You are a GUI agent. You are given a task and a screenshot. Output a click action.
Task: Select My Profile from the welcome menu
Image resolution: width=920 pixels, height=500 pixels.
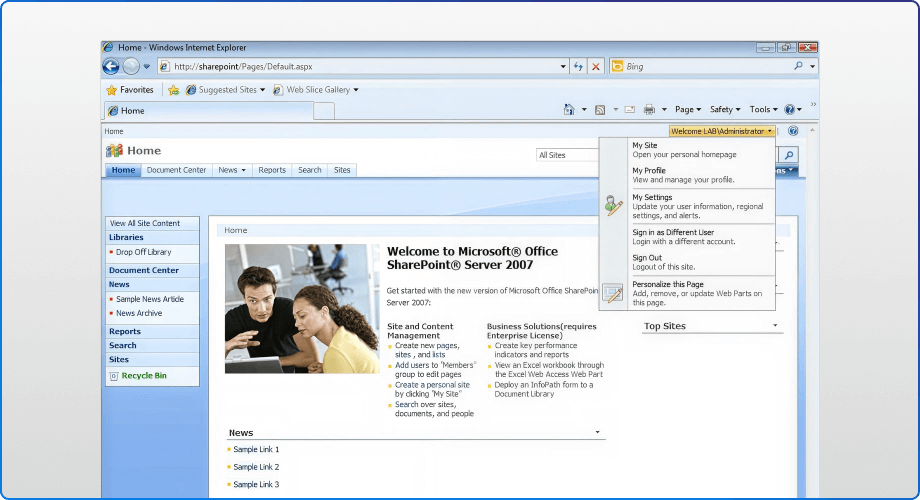click(x=687, y=175)
